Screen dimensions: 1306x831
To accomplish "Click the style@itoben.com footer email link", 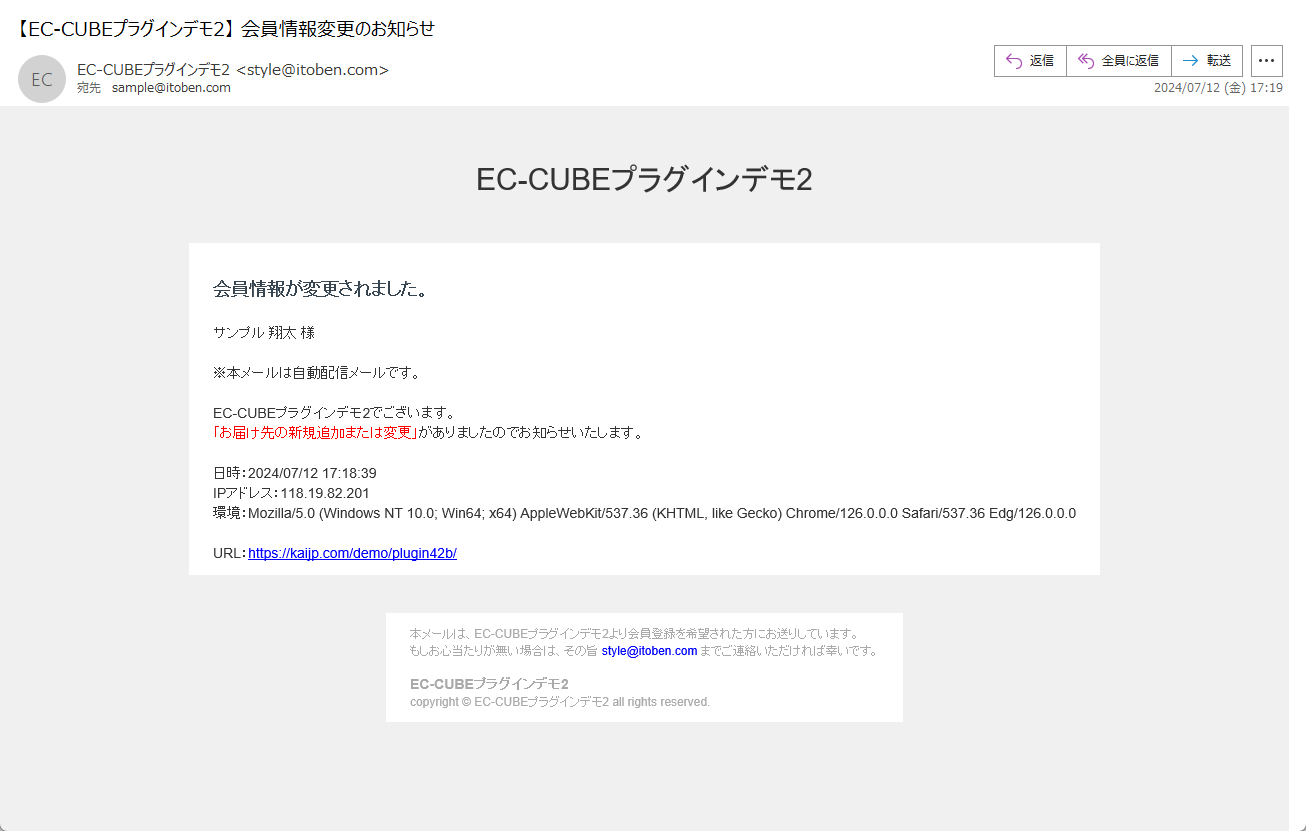I will click(649, 651).
